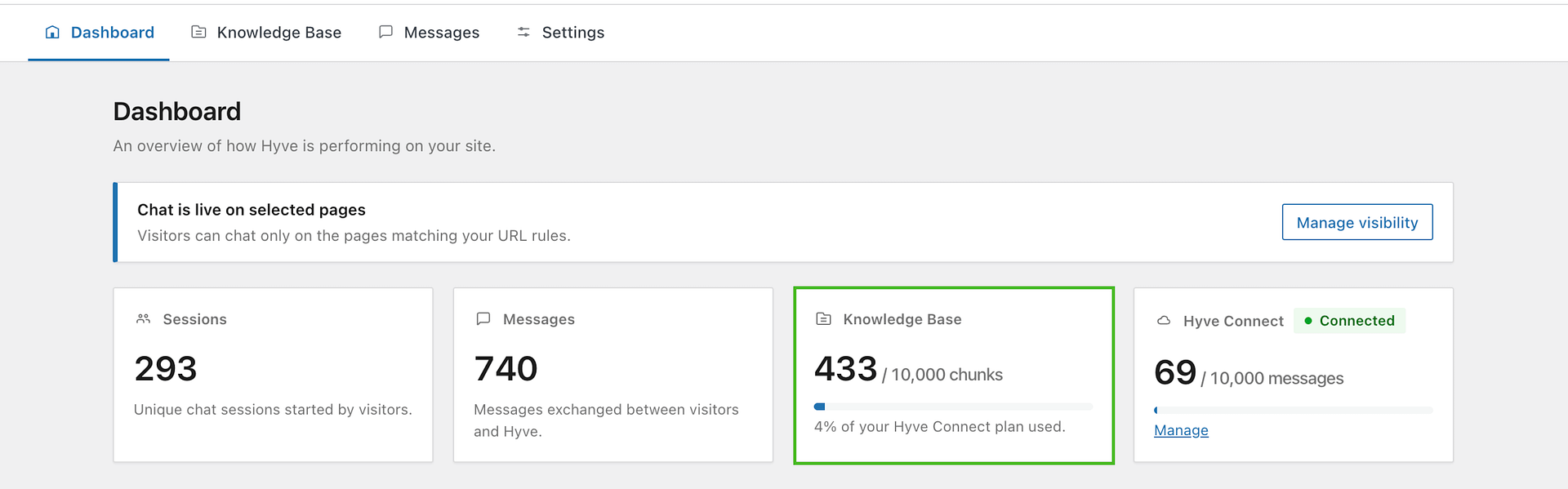Click the Sessions card title
1568x489 pixels.
[194, 319]
